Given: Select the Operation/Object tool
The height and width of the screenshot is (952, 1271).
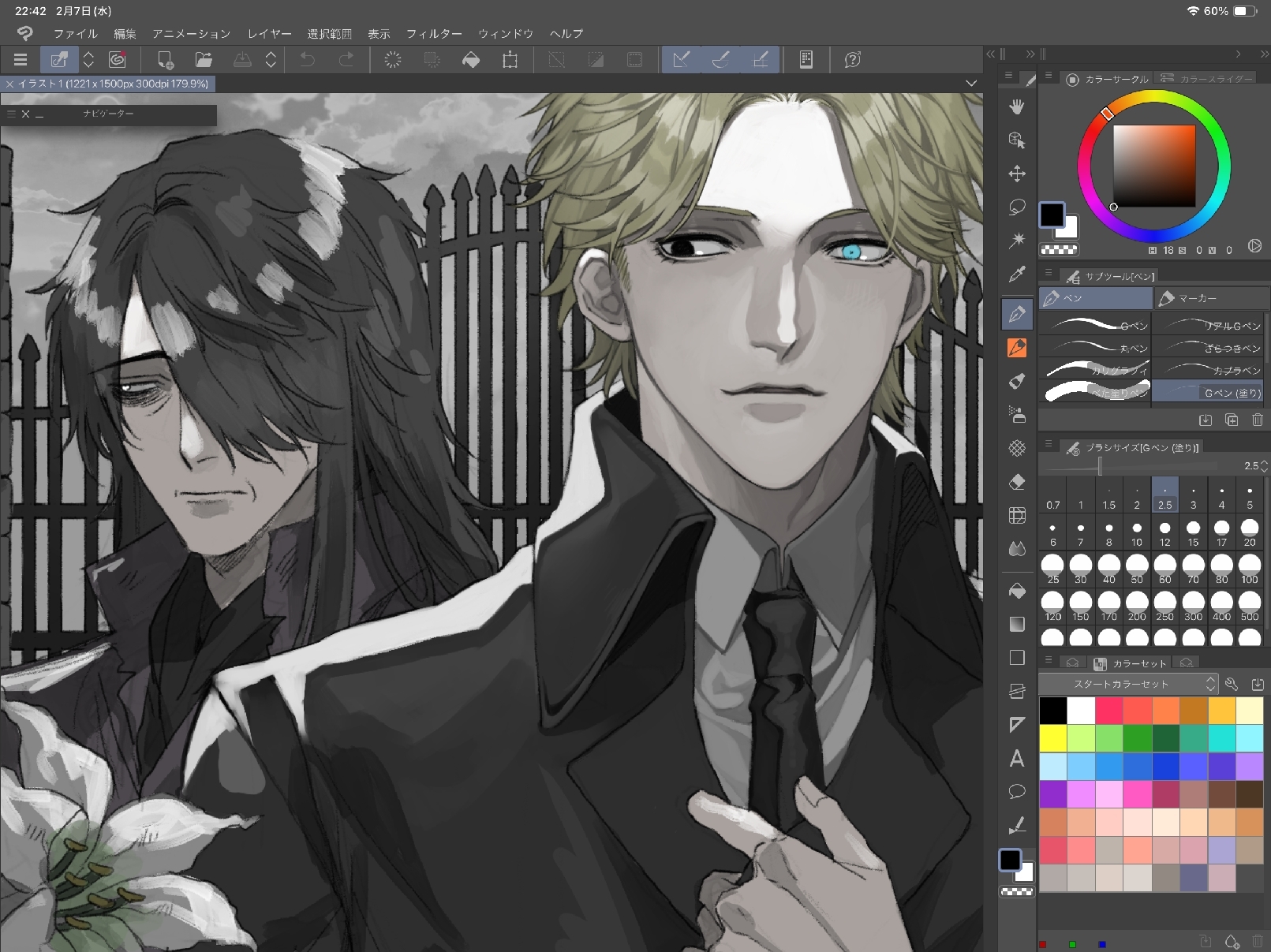Looking at the screenshot, I should click(x=1017, y=140).
